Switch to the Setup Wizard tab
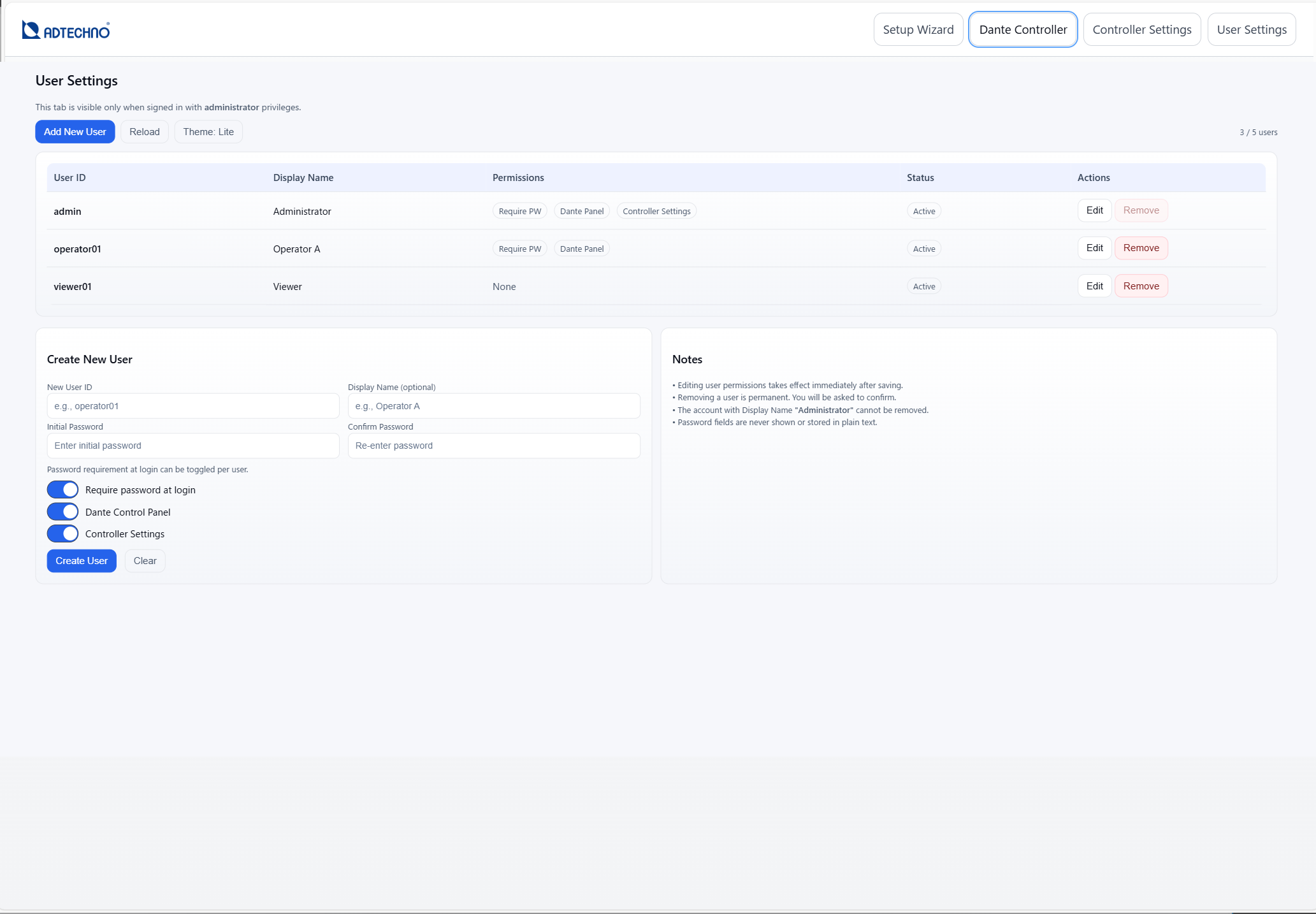This screenshot has width=1316, height=914. [x=918, y=29]
